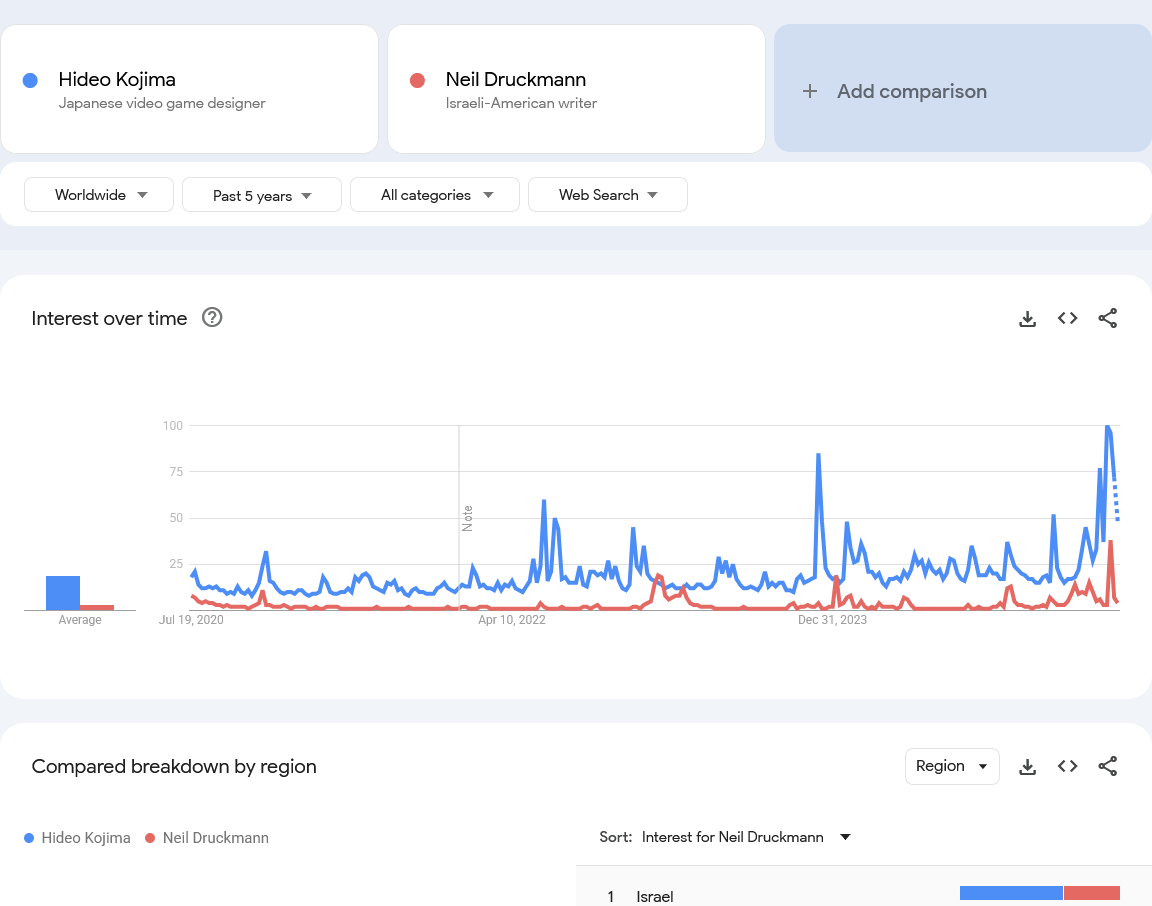1152x906 pixels.
Task: Open the Web Search type dropdown
Action: tap(608, 195)
